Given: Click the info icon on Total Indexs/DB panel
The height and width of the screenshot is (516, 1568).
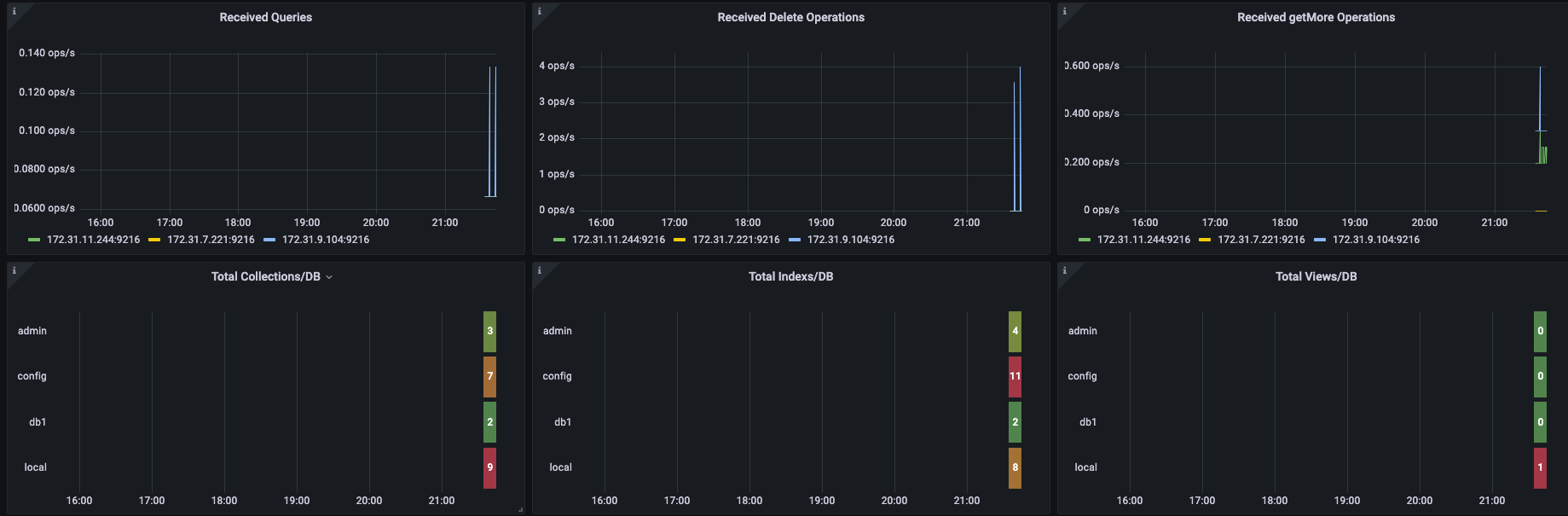Looking at the screenshot, I should click(539, 270).
